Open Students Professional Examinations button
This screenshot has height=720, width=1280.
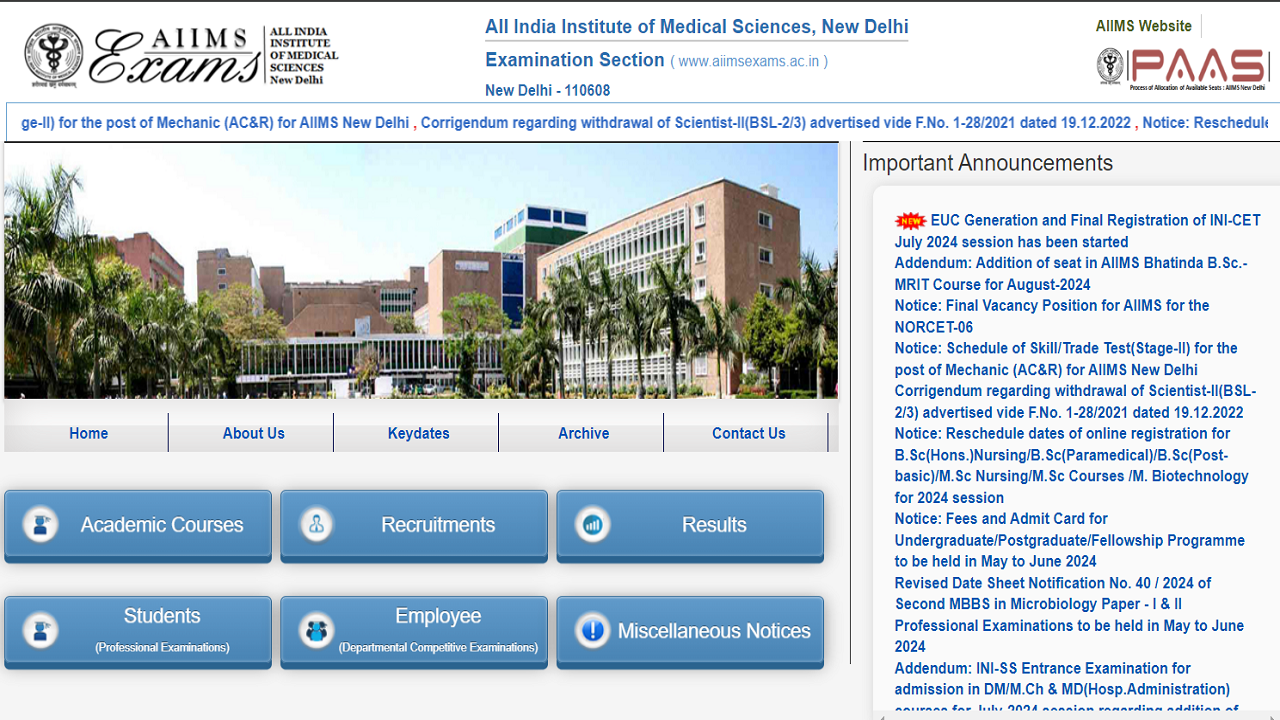coord(138,632)
